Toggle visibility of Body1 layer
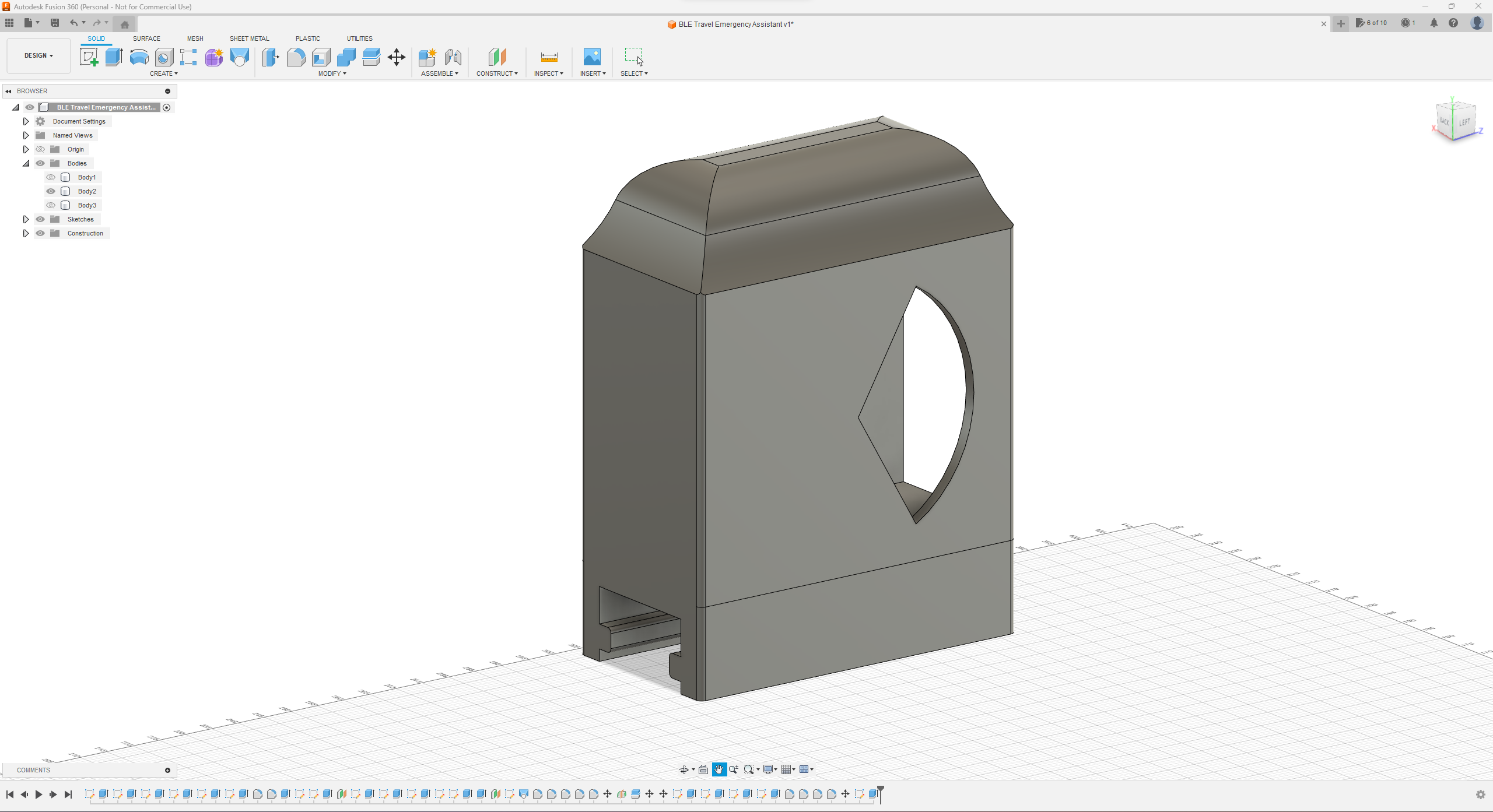Screen dimensions: 1493x812 pos(50,177)
